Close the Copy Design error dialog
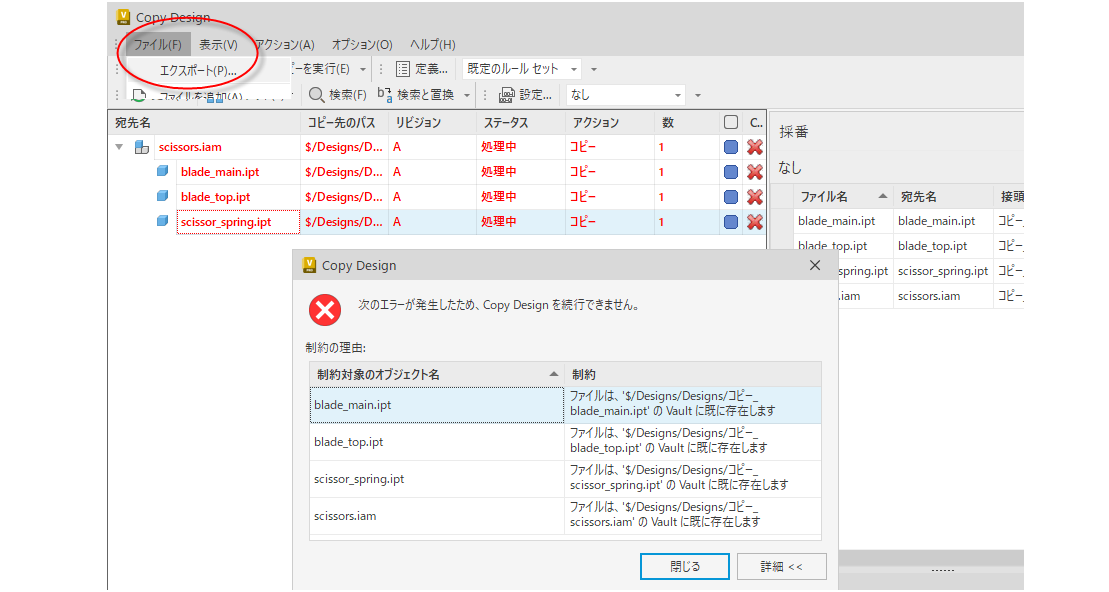Screen dimensions: 1109x592 (815, 265)
